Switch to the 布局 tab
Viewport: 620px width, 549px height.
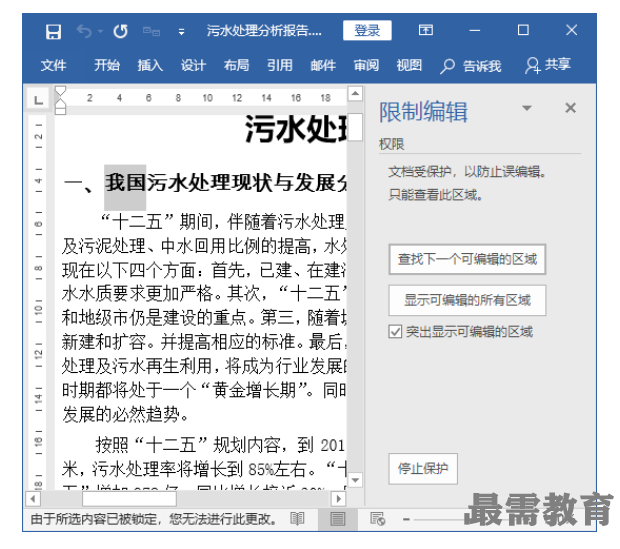[236, 65]
